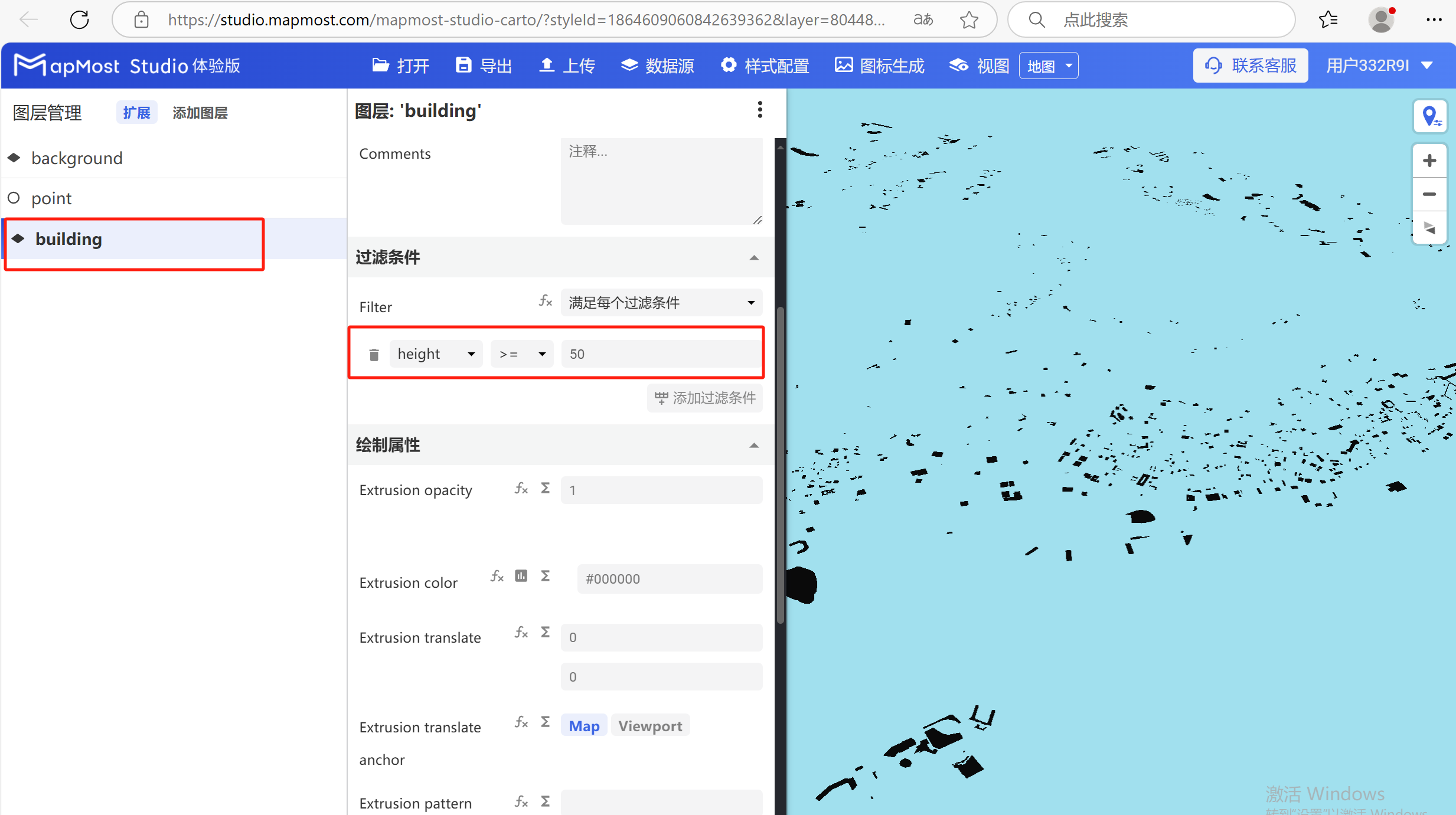The image size is (1456, 815).
Task: Select the 样式配置 tool
Action: coord(765,66)
